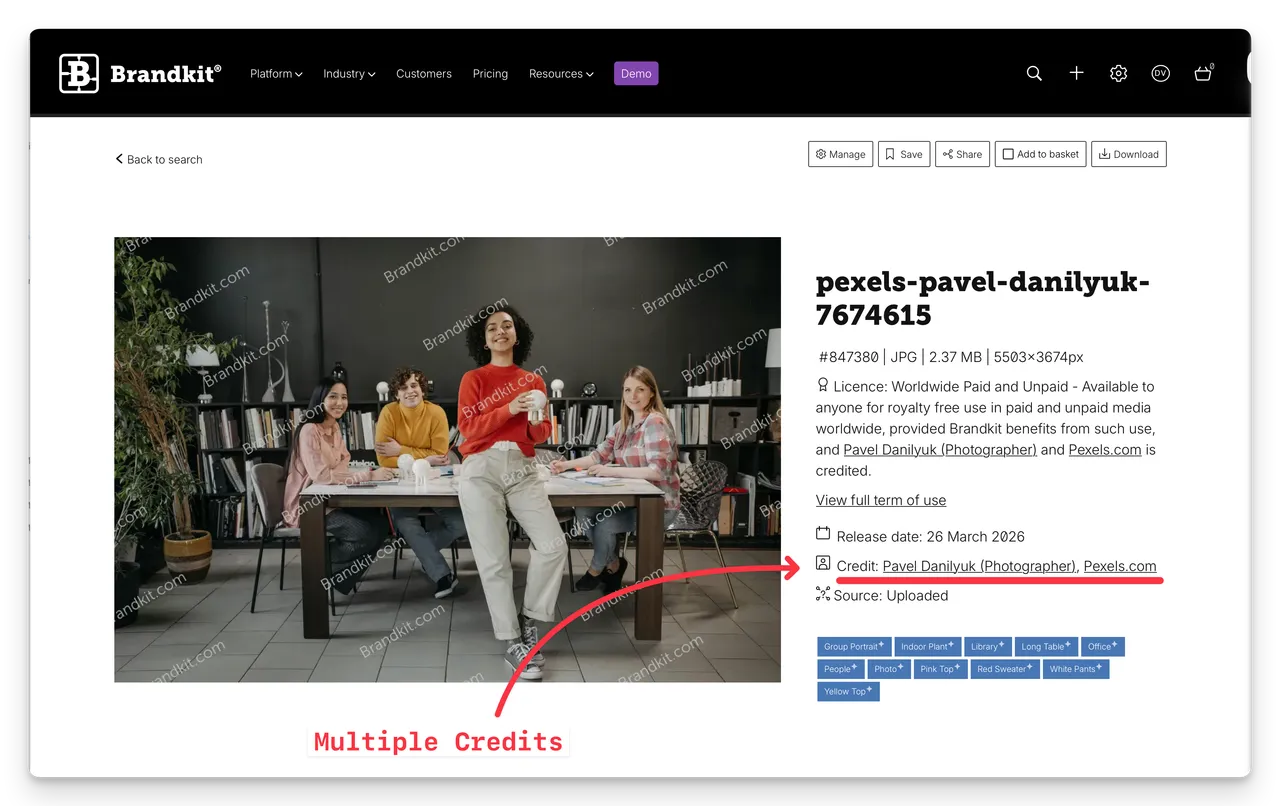Save the asset using the bookmark button
This screenshot has width=1280, height=806.
[x=903, y=154]
